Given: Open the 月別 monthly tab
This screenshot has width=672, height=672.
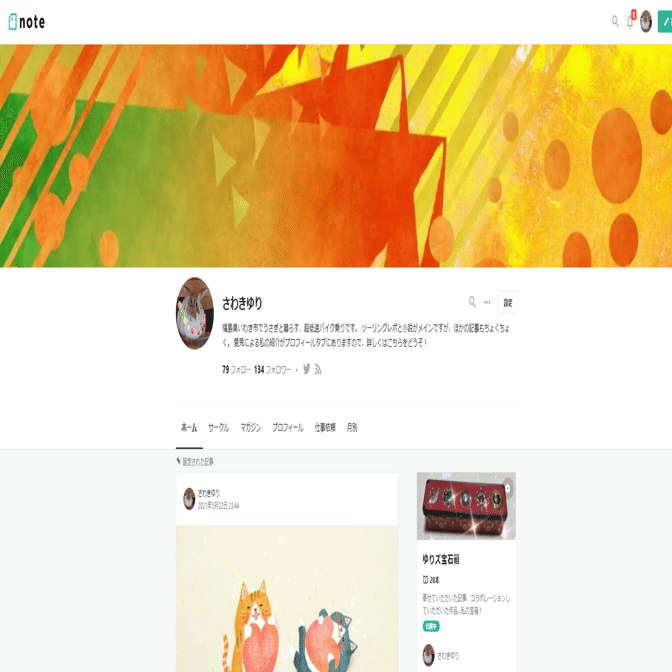Looking at the screenshot, I should click(x=352, y=427).
